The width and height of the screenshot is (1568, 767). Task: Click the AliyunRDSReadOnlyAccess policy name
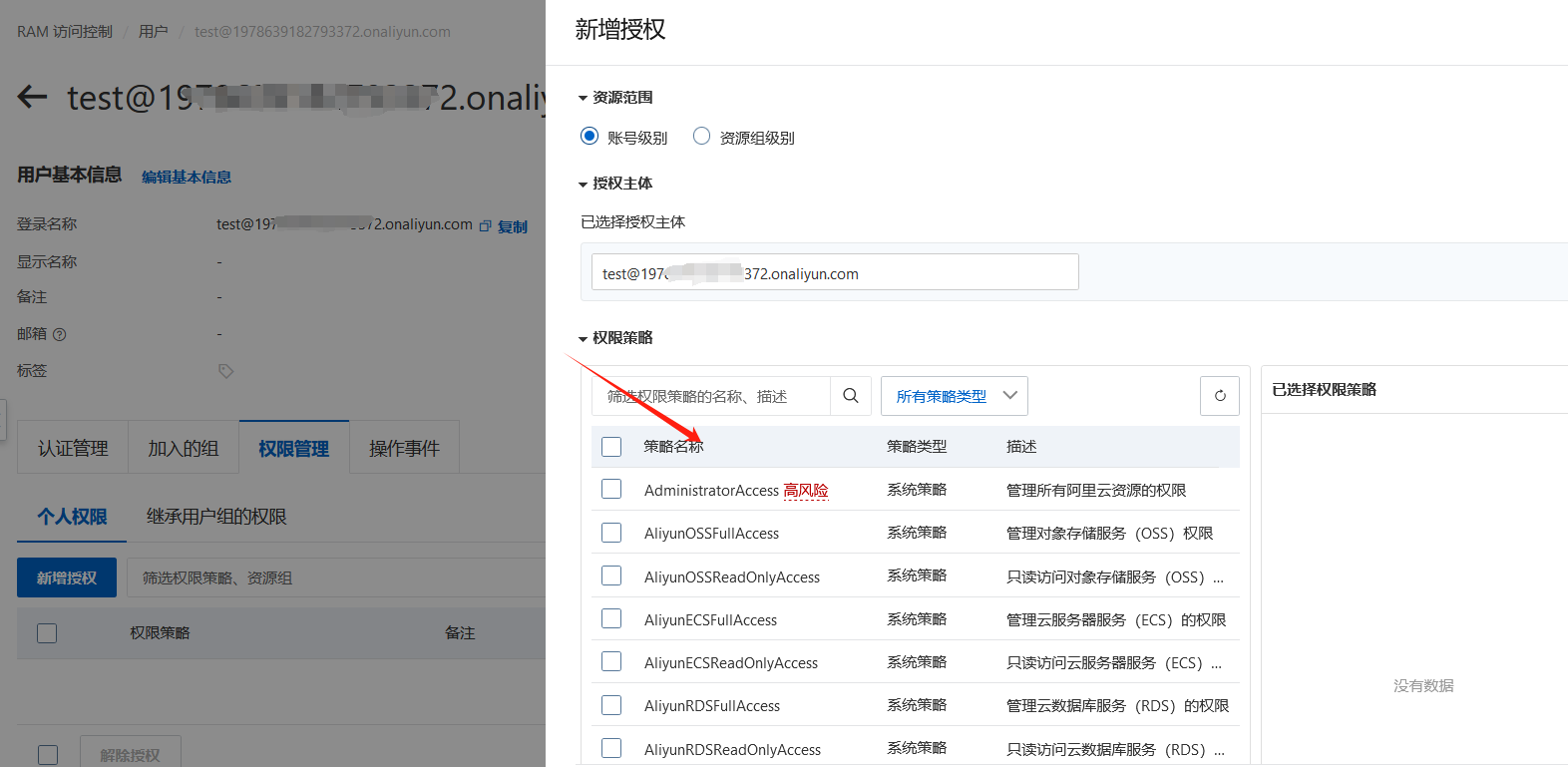[x=732, y=749]
